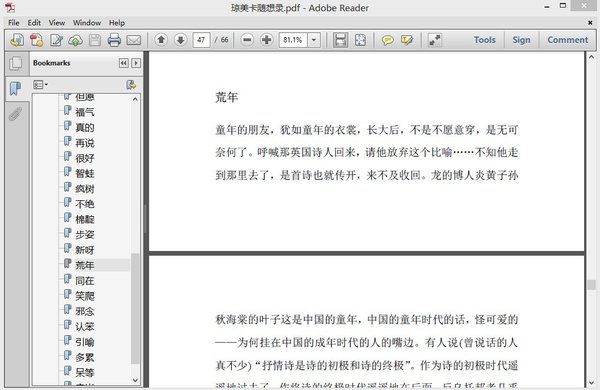
Task: Collapse the Bookmarks panel
Action: 124,63
